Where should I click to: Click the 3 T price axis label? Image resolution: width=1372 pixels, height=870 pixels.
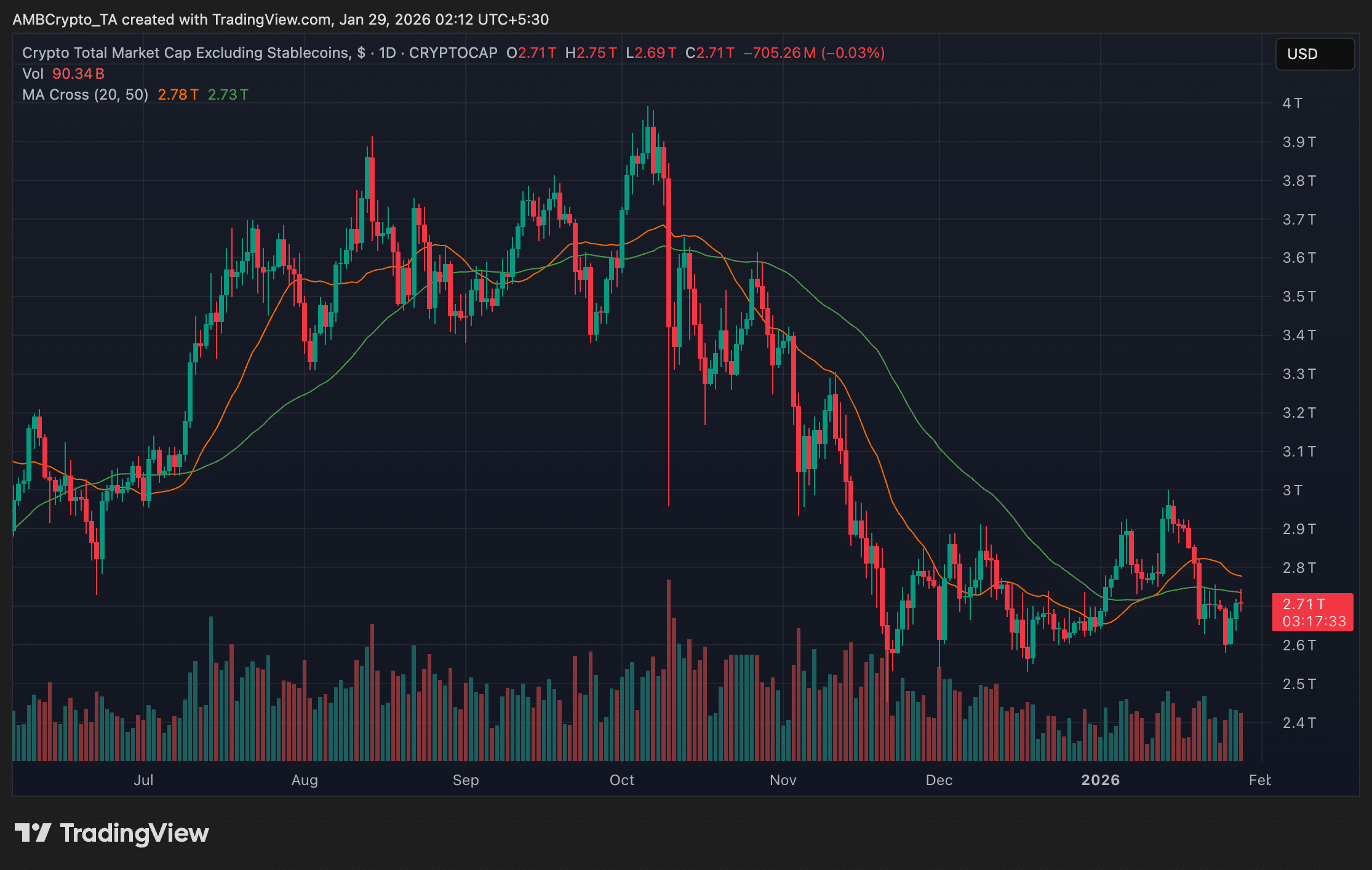click(x=1292, y=490)
